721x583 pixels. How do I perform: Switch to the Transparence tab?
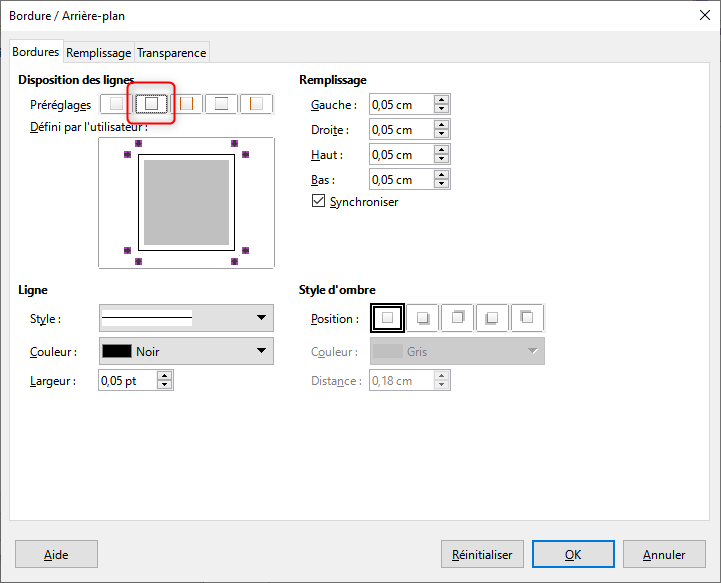[171, 53]
